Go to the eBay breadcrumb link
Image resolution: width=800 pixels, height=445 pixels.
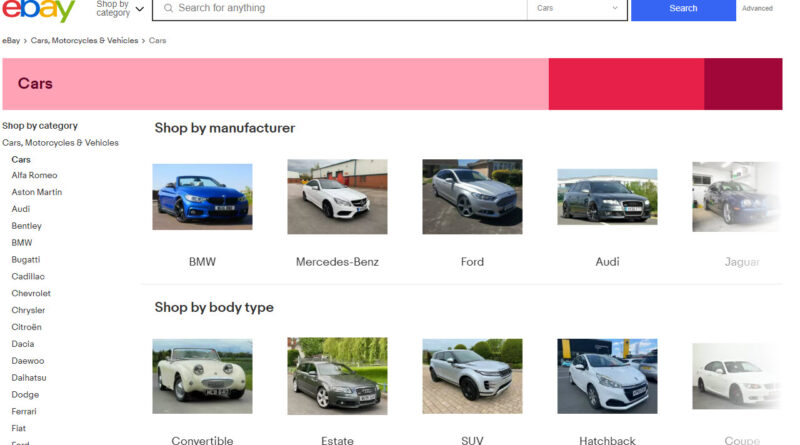[11, 40]
